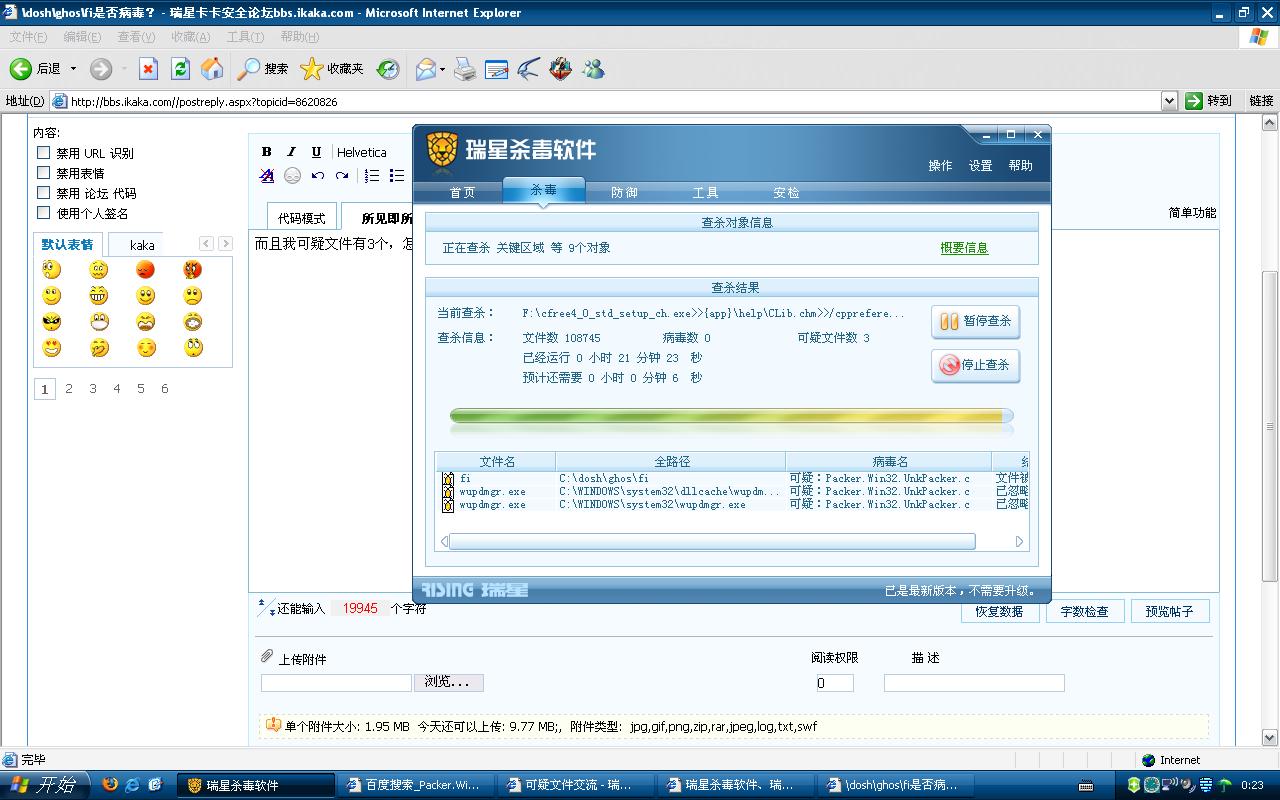
Task: Open the 工具 tab in Rising
Action: point(705,192)
